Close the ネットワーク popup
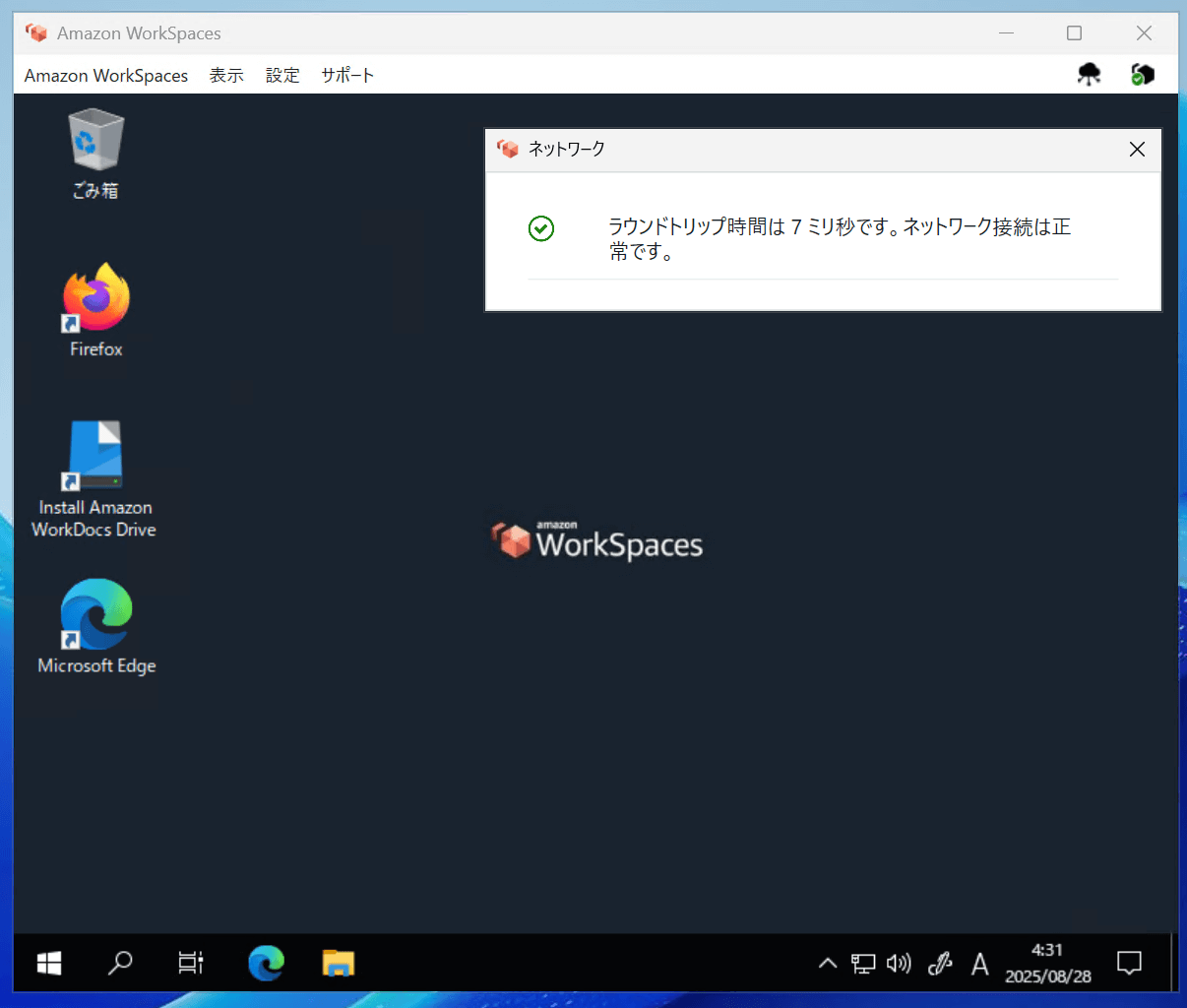The width and height of the screenshot is (1187, 1008). [x=1137, y=150]
